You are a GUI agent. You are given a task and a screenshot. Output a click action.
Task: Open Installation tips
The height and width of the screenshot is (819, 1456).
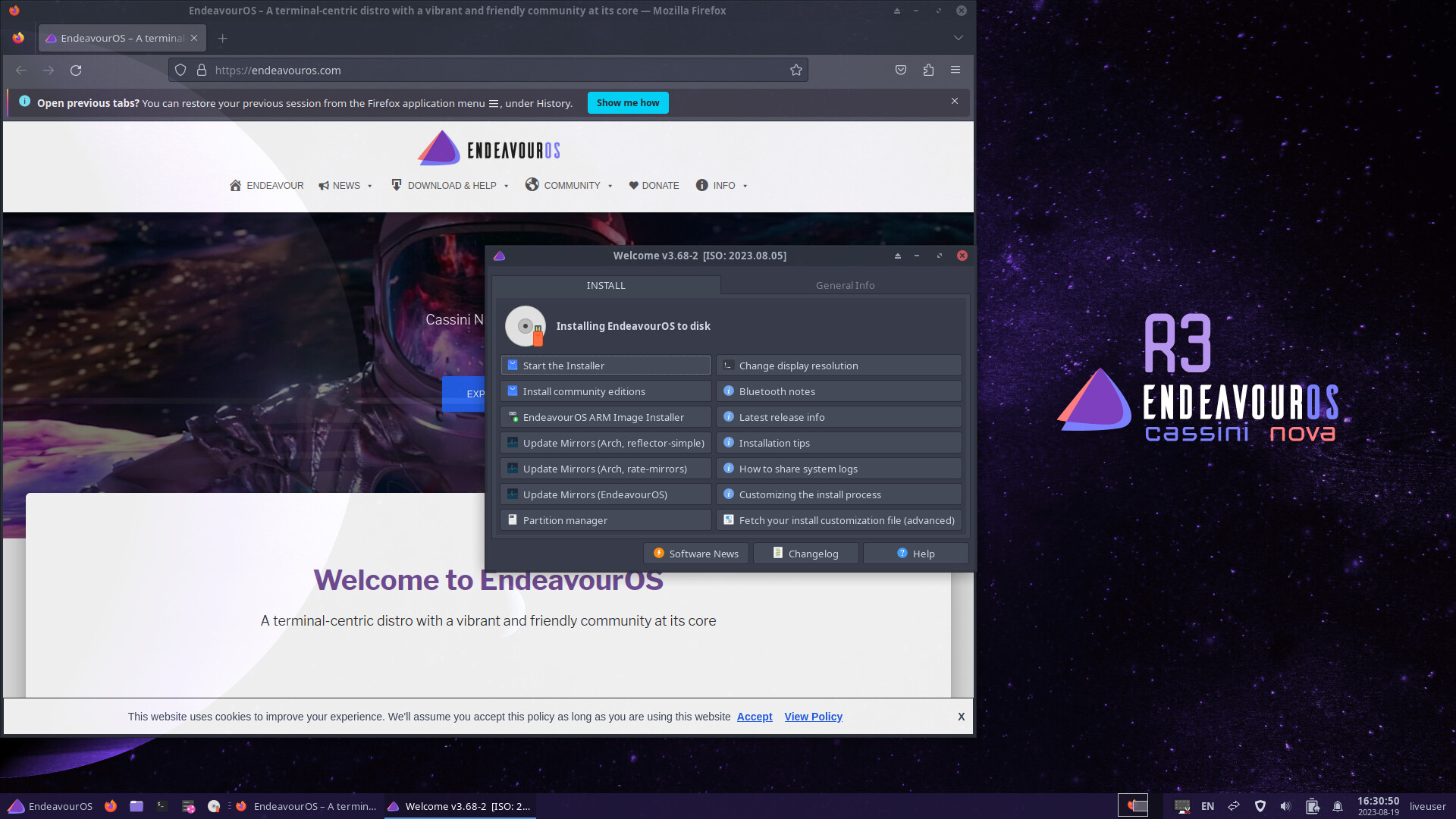[839, 443]
